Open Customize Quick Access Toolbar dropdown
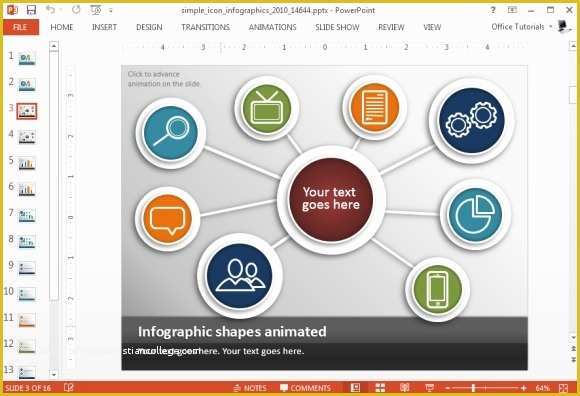 111,11
